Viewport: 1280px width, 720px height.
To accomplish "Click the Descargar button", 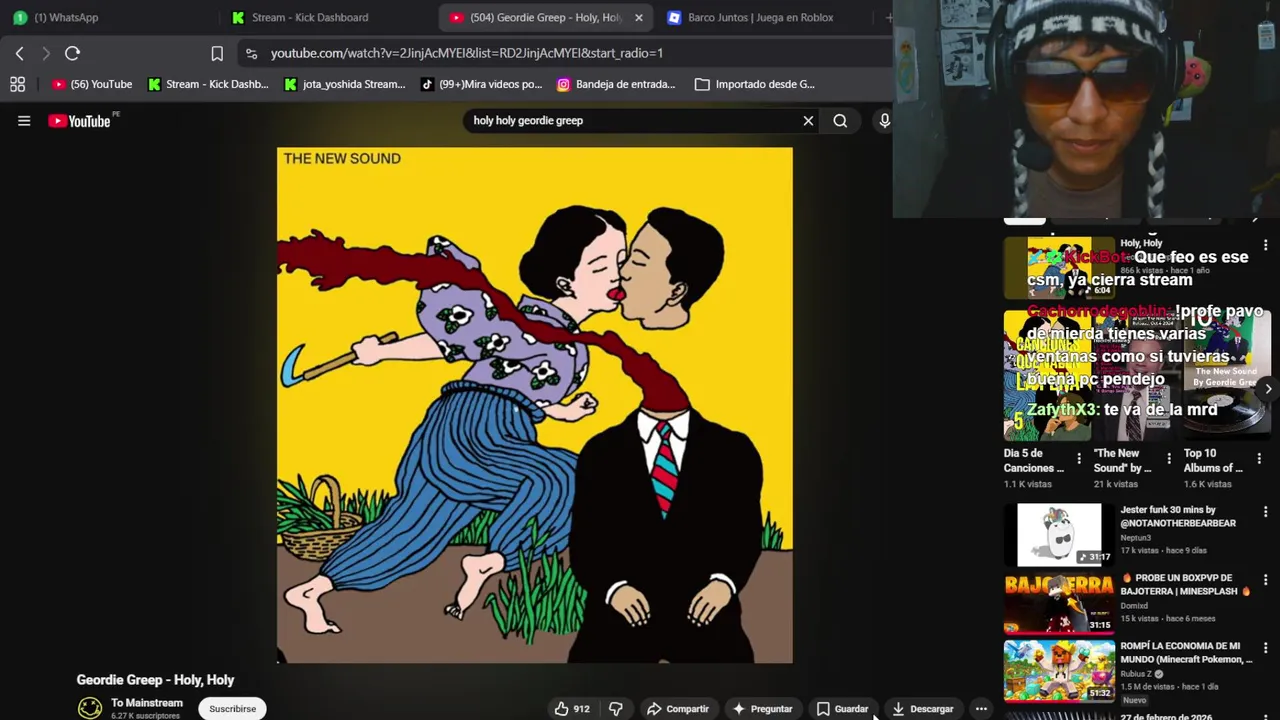I will (923, 709).
